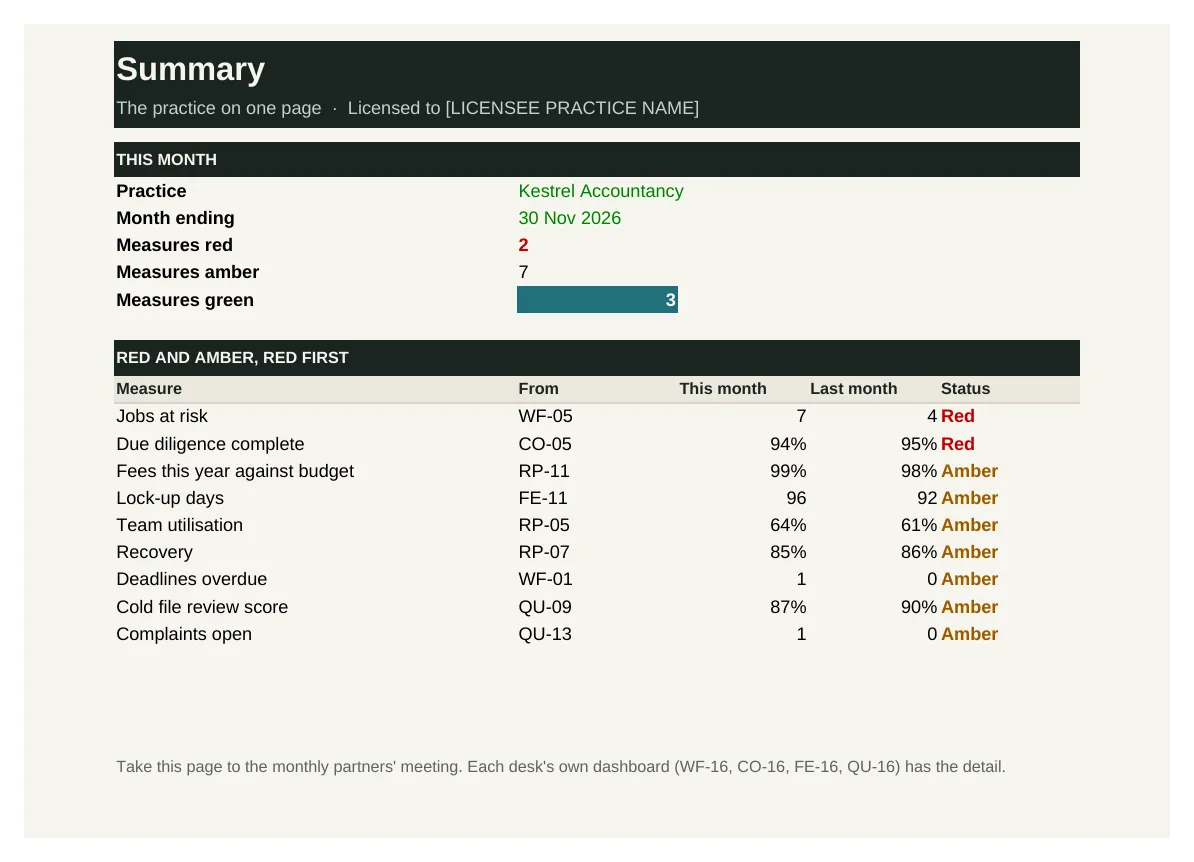
Task: Select the practice name Kestrel Accountancy
Action: coord(601,191)
